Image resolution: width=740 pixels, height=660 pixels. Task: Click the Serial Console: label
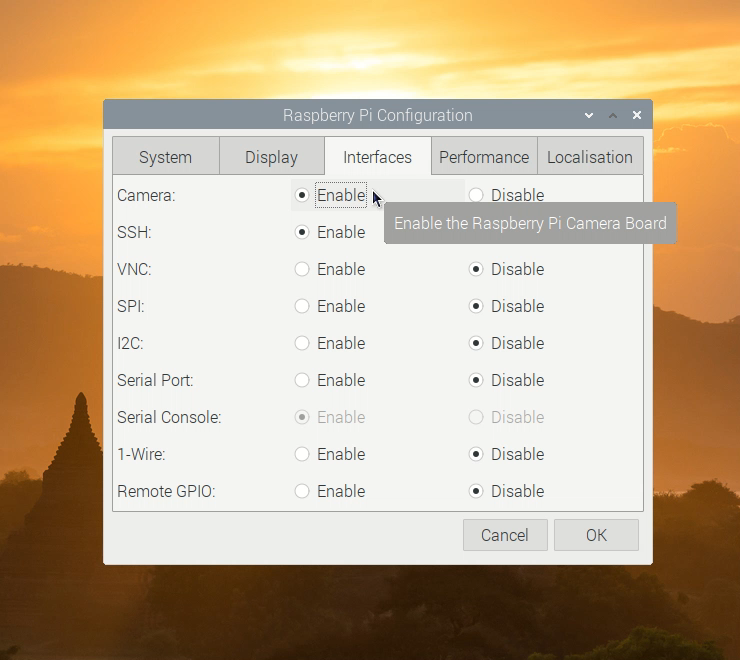[169, 417]
